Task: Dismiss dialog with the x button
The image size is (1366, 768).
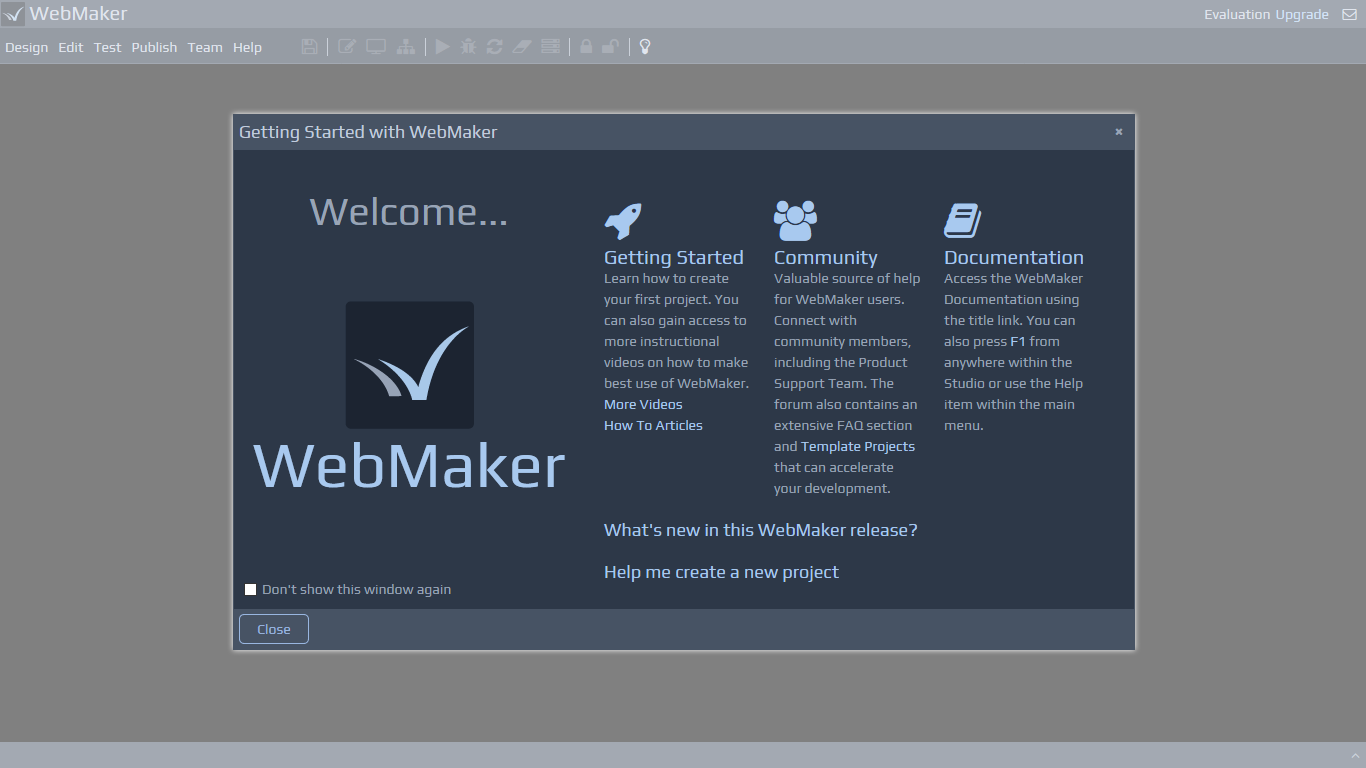Action: pyautogui.click(x=1119, y=131)
